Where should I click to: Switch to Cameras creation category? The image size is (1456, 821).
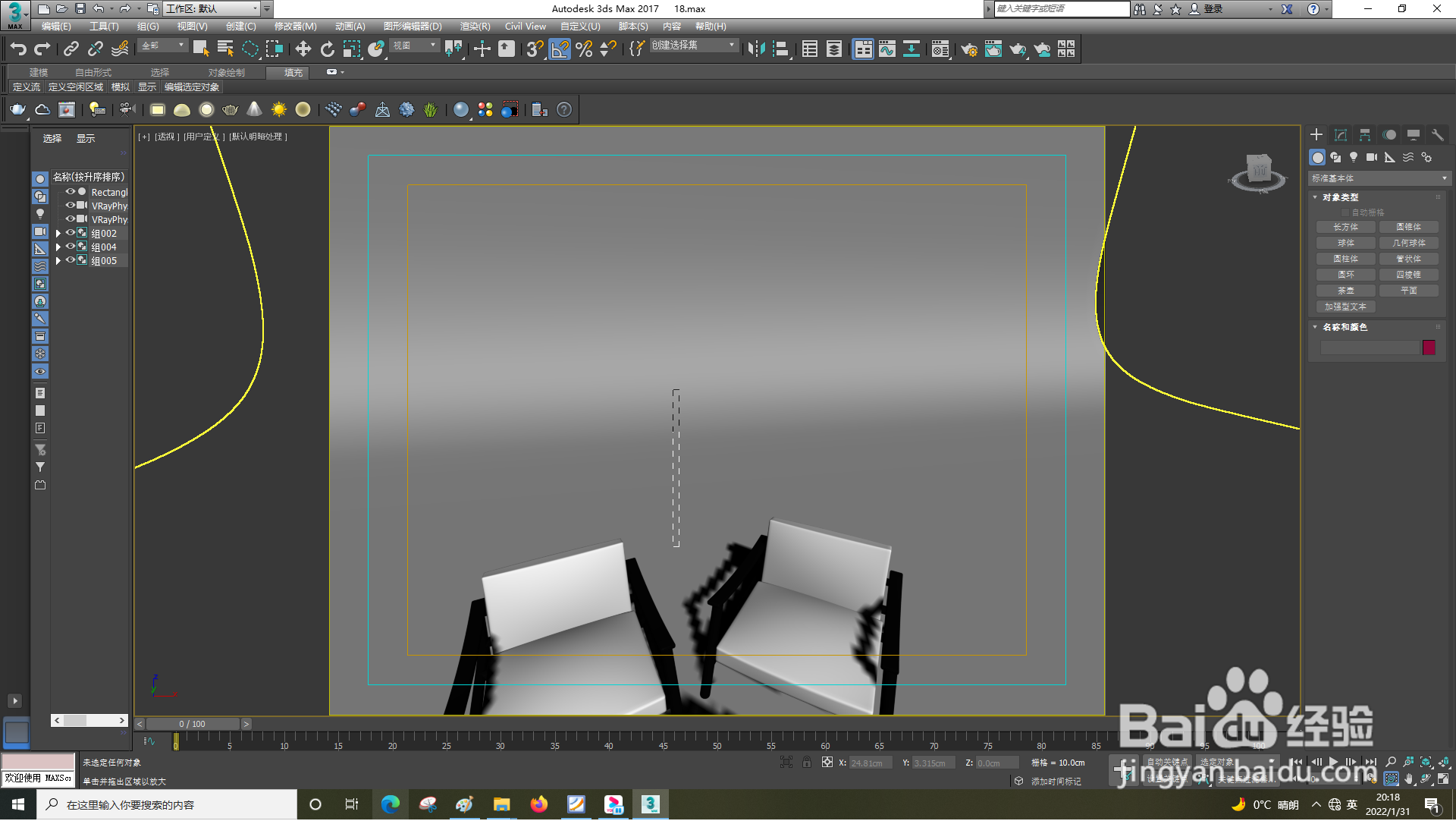pyautogui.click(x=1372, y=158)
